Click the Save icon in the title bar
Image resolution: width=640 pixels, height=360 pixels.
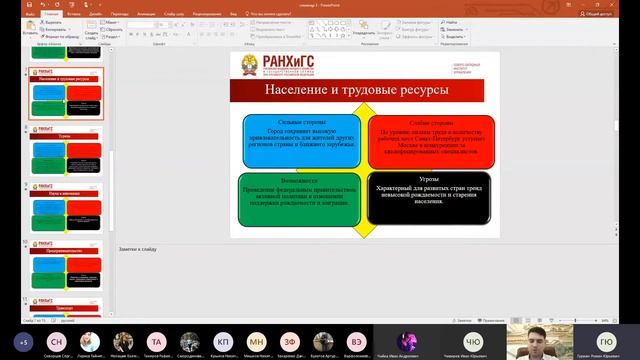pos(29,5)
